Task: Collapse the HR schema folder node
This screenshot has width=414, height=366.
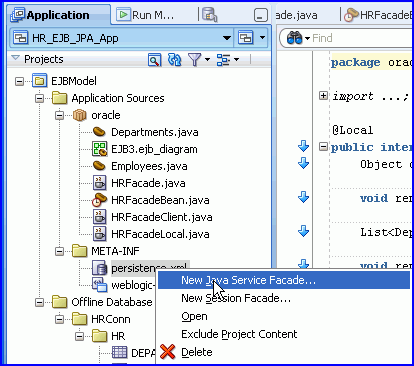Action: [80, 336]
